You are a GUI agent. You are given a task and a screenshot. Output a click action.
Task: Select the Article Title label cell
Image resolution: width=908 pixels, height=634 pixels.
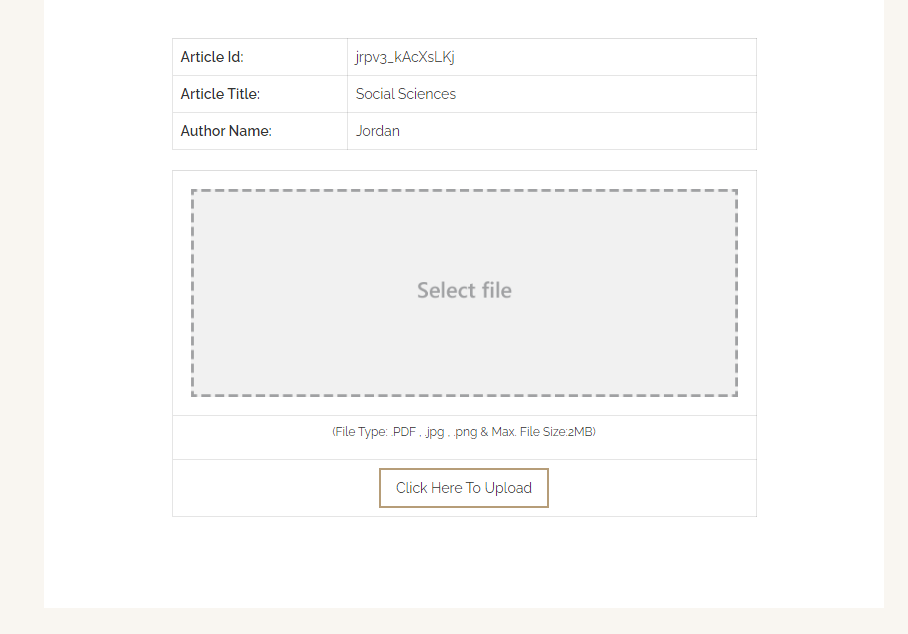259,94
